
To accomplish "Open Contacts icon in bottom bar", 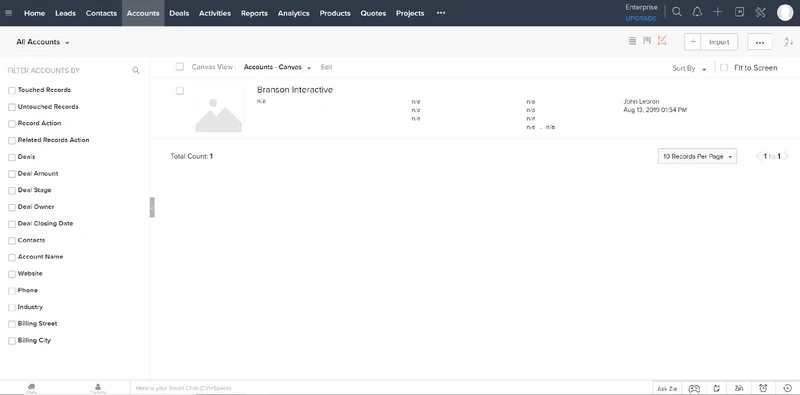I will pos(97,388).
